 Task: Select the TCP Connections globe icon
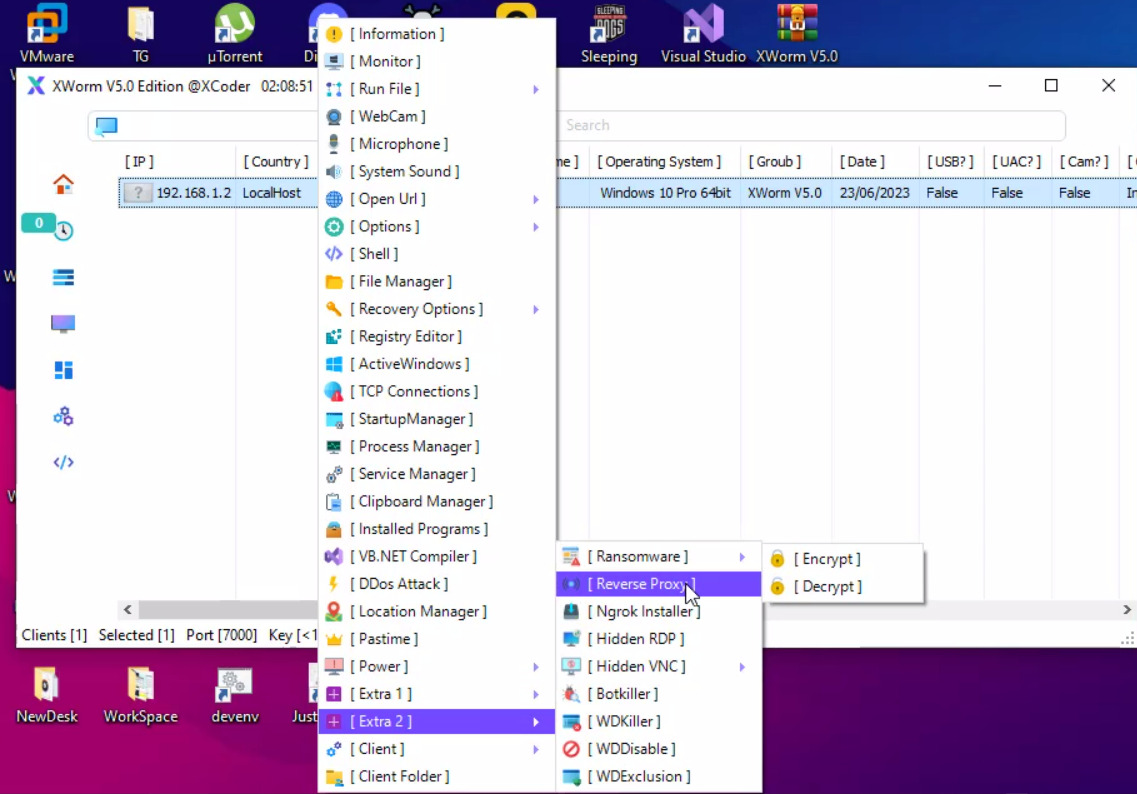coord(334,392)
